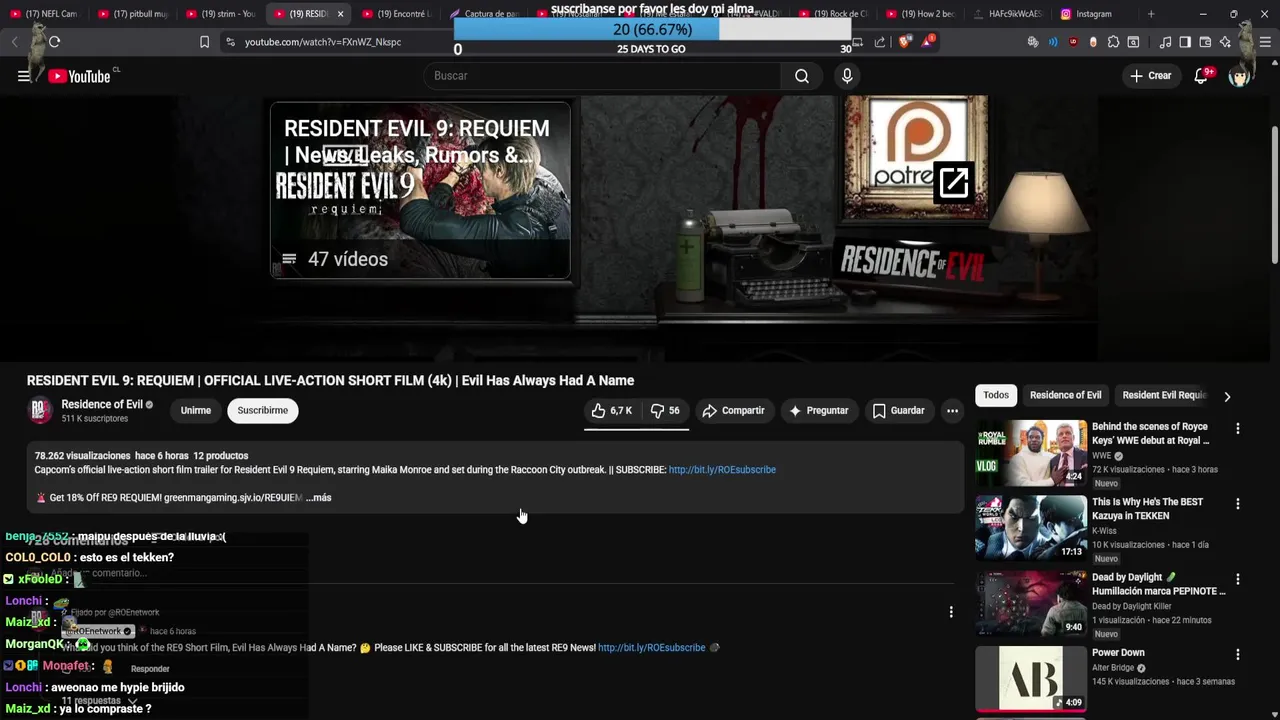Open Patreon external link on end screen
This screenshot has height=720, width=1280.
954,182
